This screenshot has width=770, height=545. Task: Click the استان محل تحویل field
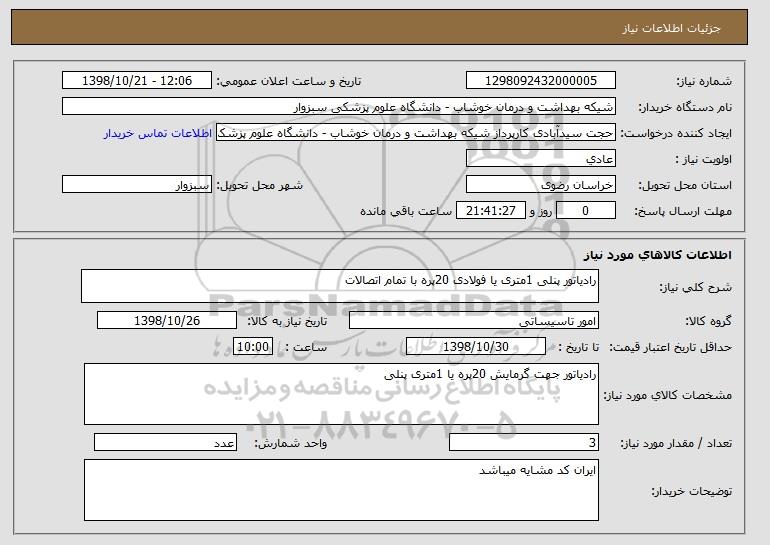click(x=541, y=185)
